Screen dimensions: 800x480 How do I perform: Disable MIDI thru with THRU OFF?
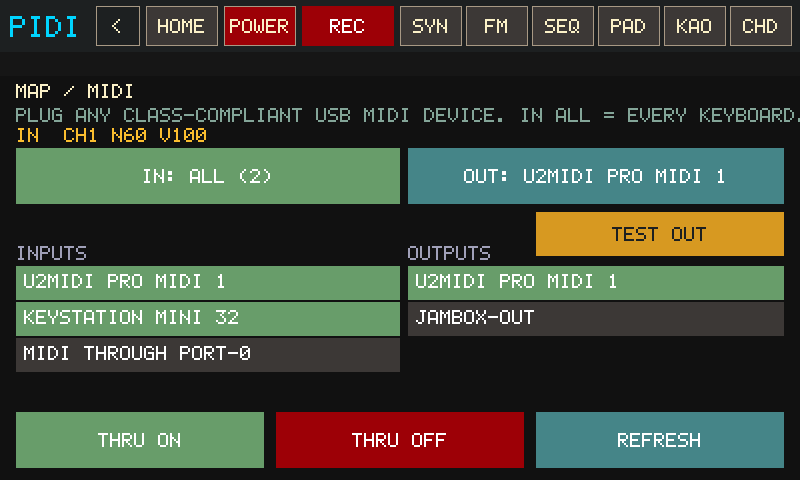click(x=400, y=440)
